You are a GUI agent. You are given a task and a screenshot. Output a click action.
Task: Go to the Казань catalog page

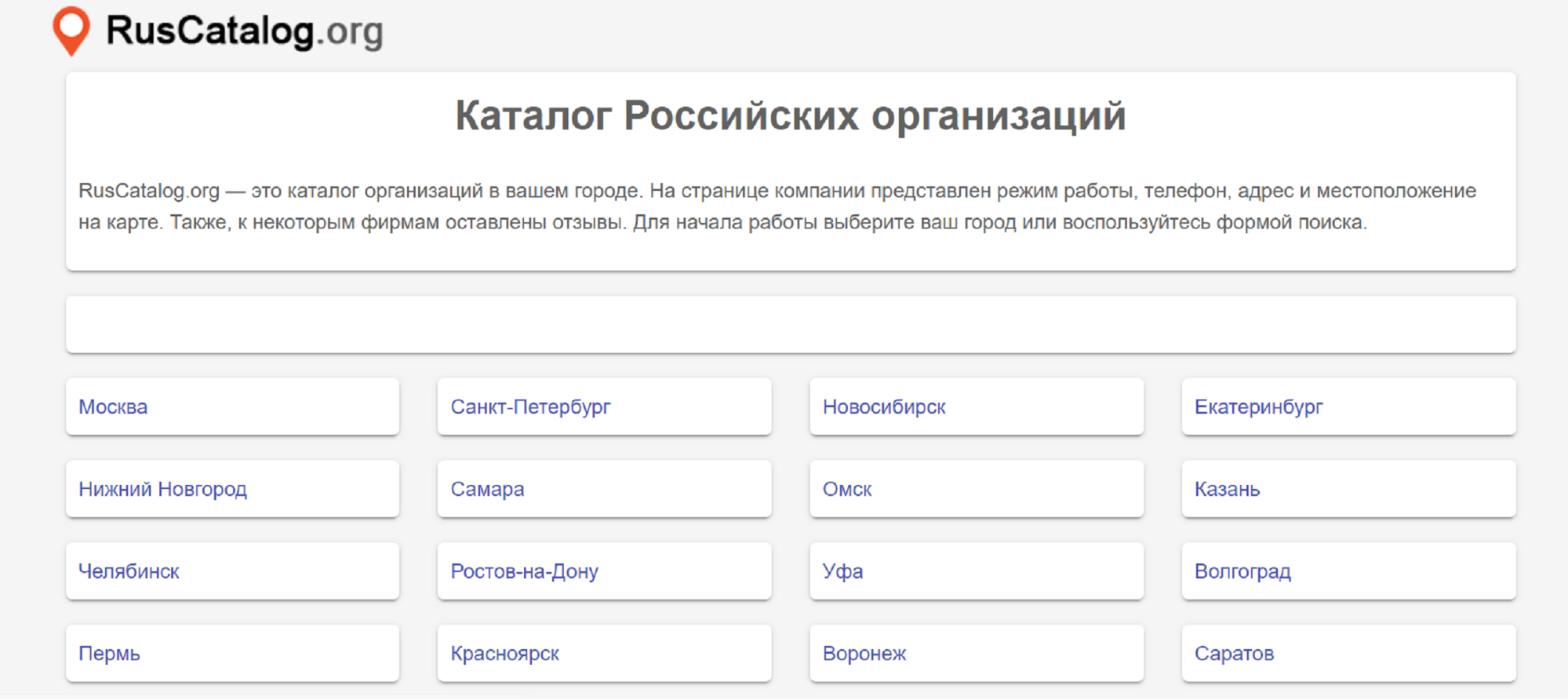pyautogui.click(x=1227, y=489)
